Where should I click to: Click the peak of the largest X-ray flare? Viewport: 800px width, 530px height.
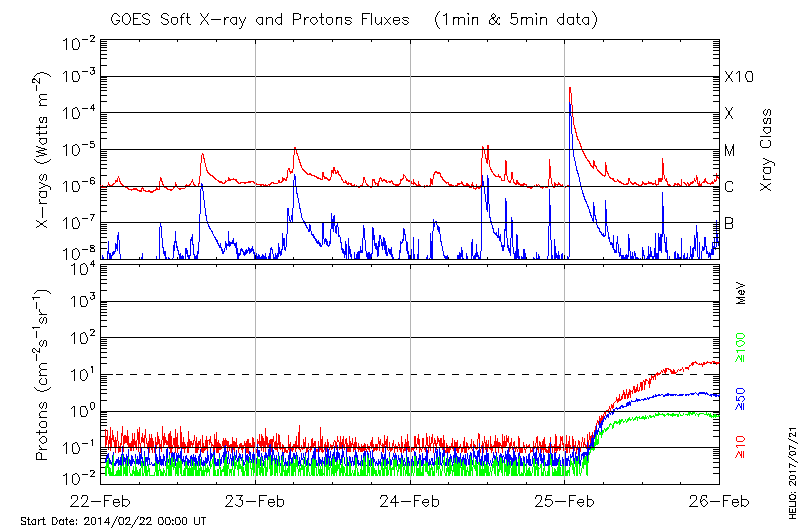pos(570,88)
